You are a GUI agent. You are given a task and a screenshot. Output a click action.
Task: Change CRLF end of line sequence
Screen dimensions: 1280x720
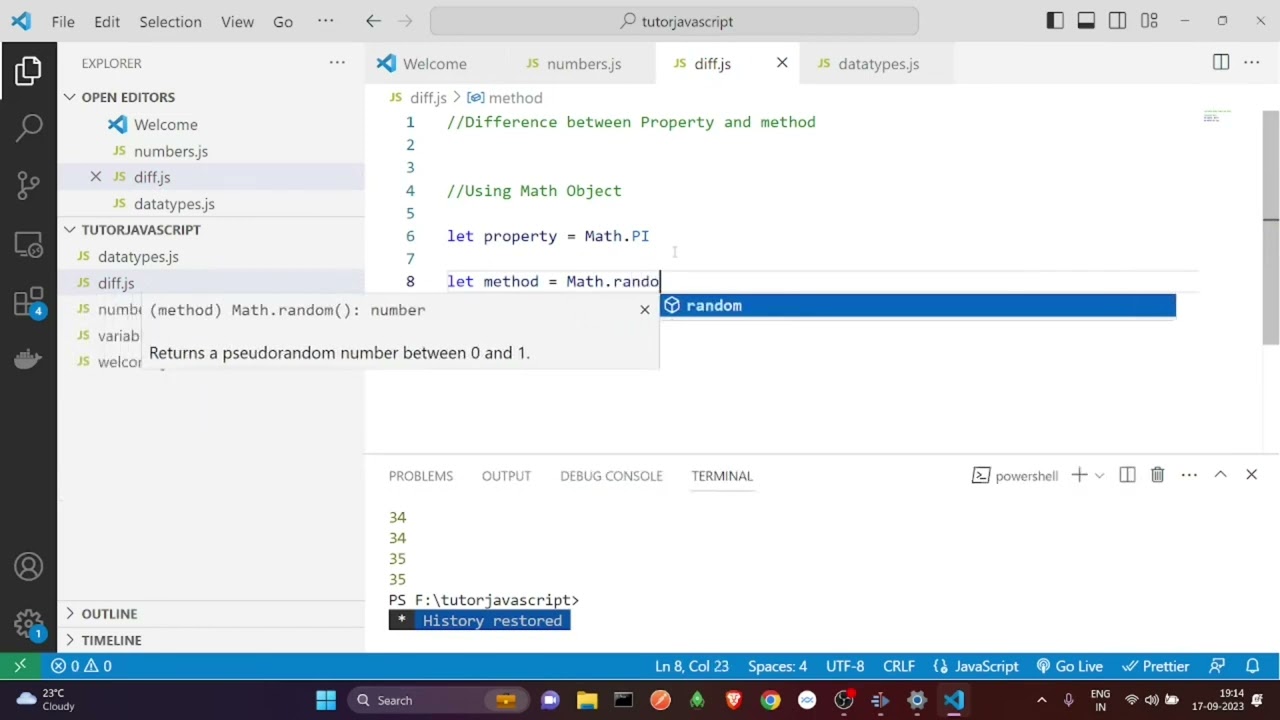point(898,666)
